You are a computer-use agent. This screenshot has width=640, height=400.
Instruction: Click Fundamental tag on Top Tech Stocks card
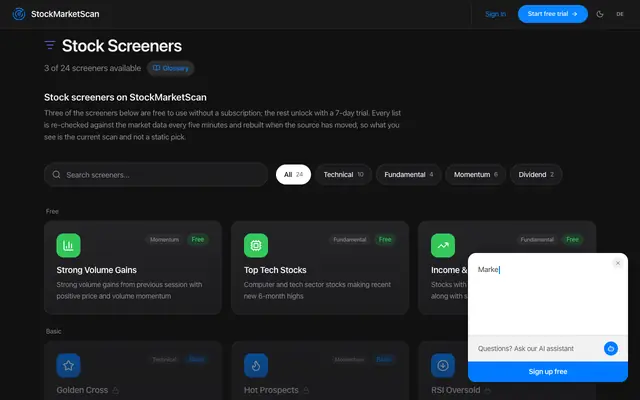tap(350, 240)
